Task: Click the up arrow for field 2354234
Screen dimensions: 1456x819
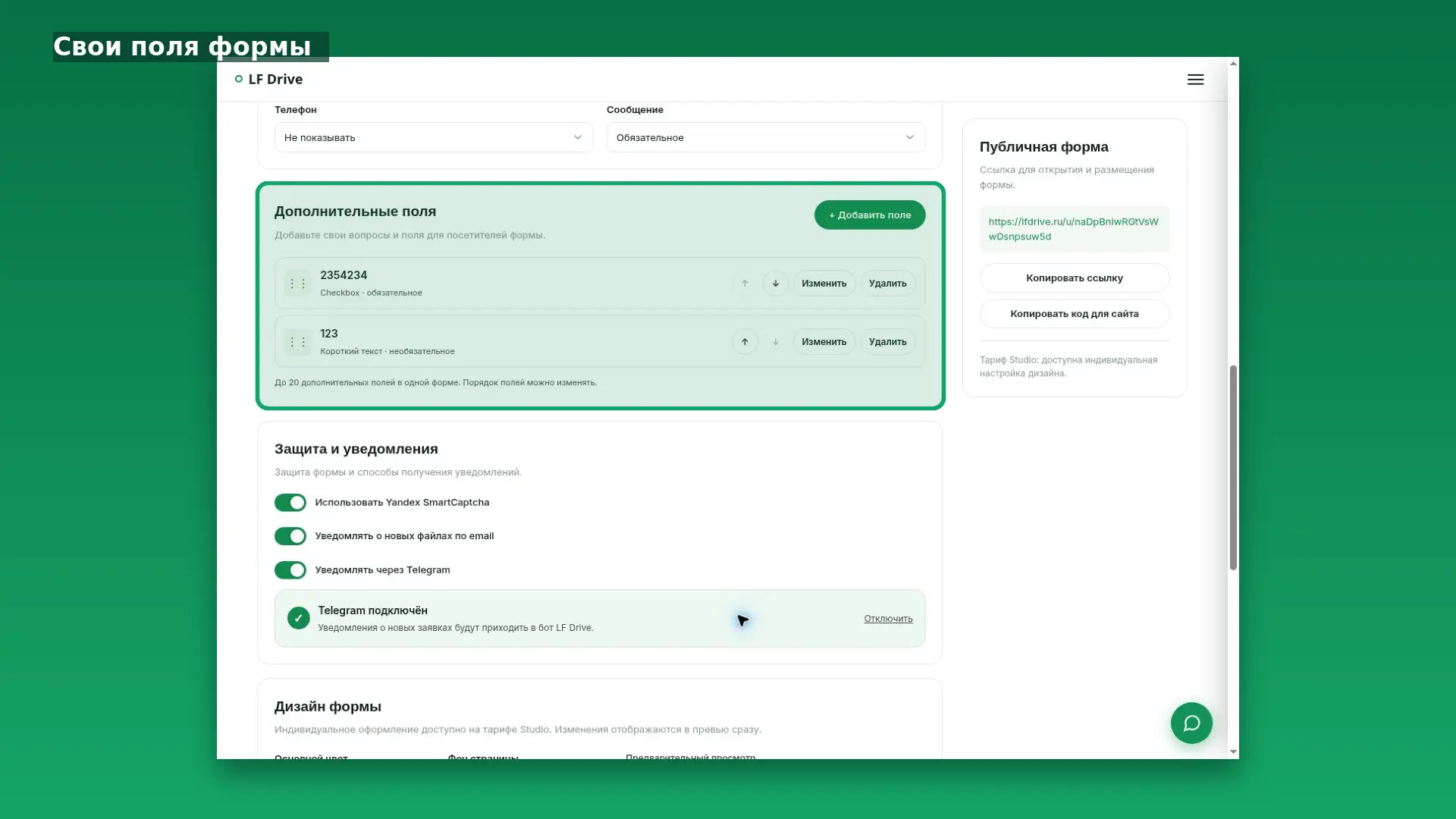Action: [x=745, y=284]
